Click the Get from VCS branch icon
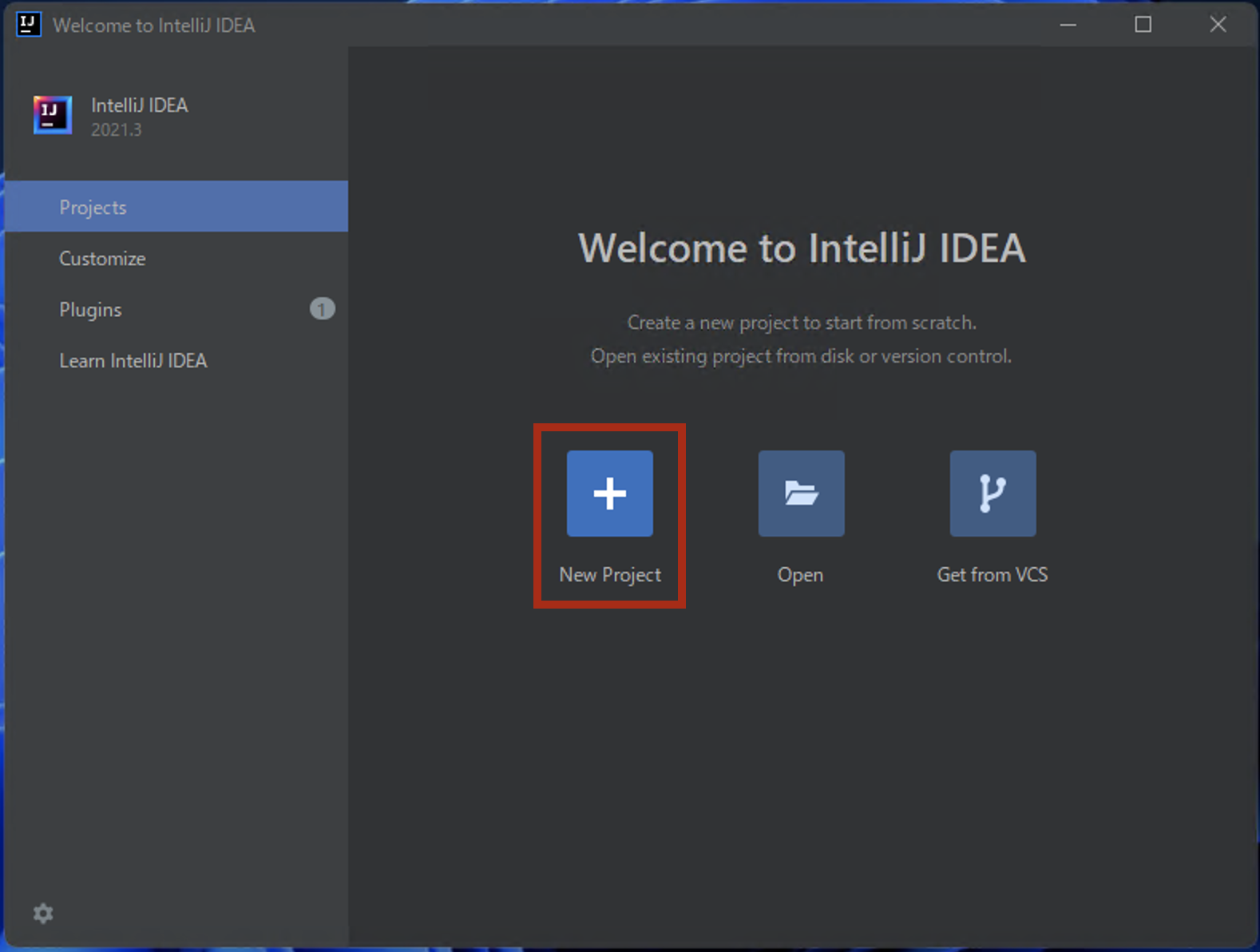The image size is (1260, 952). tap(993, 493)
